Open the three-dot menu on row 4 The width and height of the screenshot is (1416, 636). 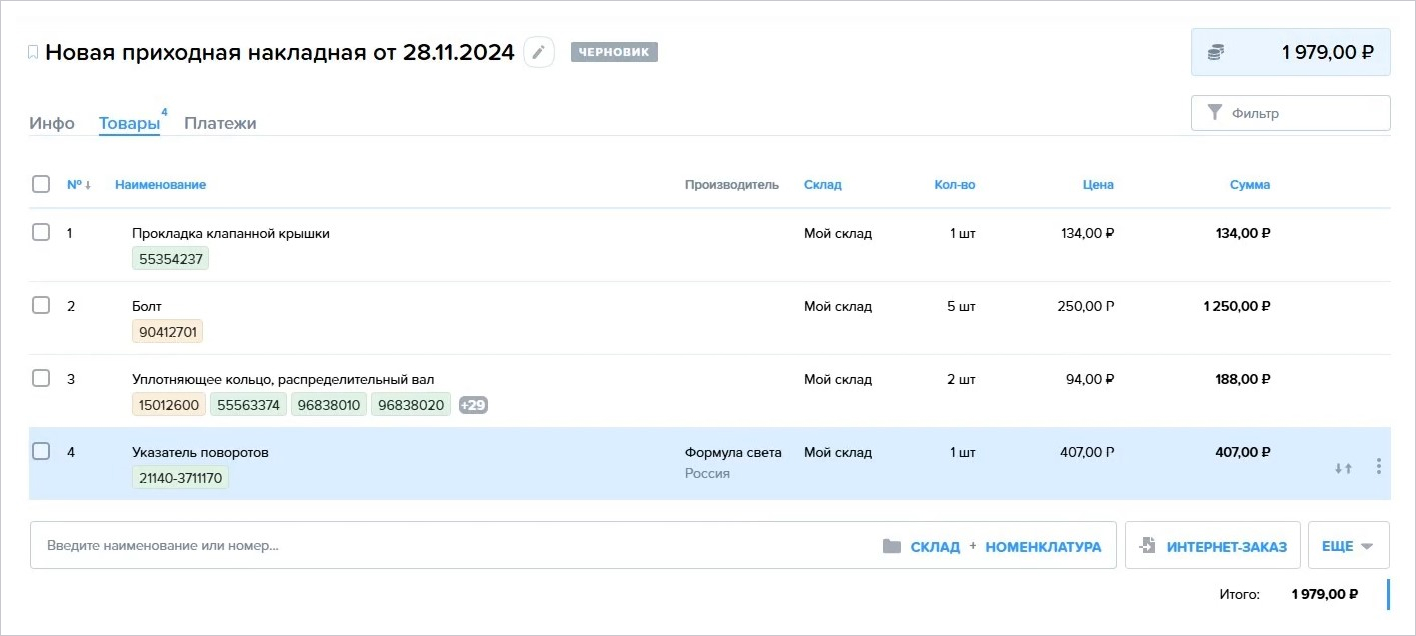coord(1379,466)
